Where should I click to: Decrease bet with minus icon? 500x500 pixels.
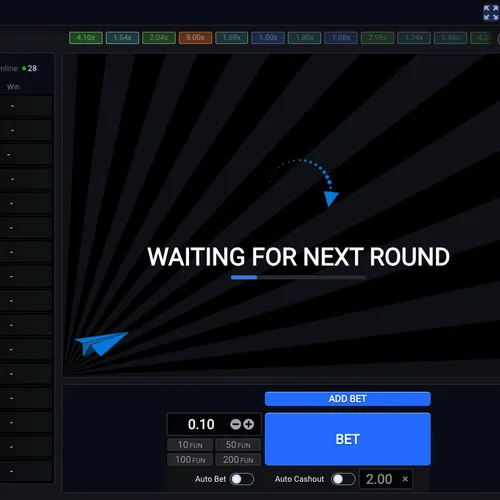[x=236, y=424]
